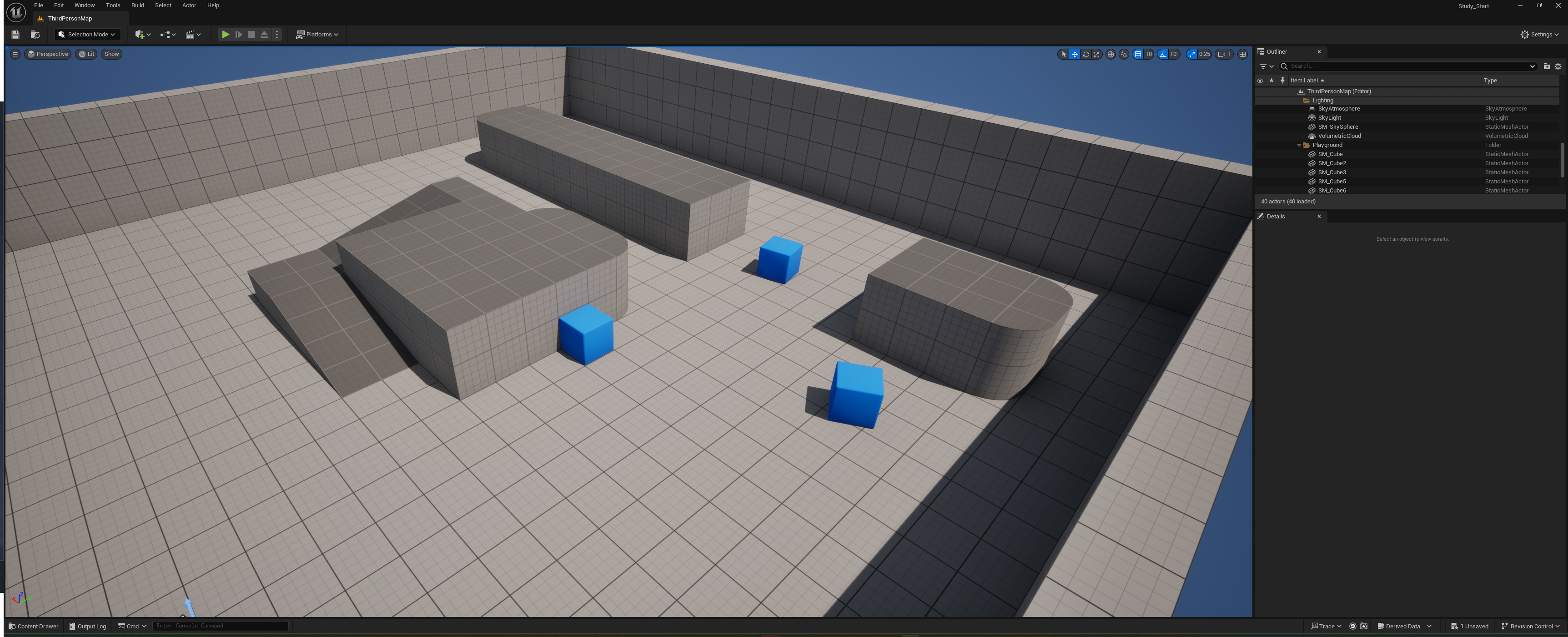Open the Selection Mode dropdown

87,35
